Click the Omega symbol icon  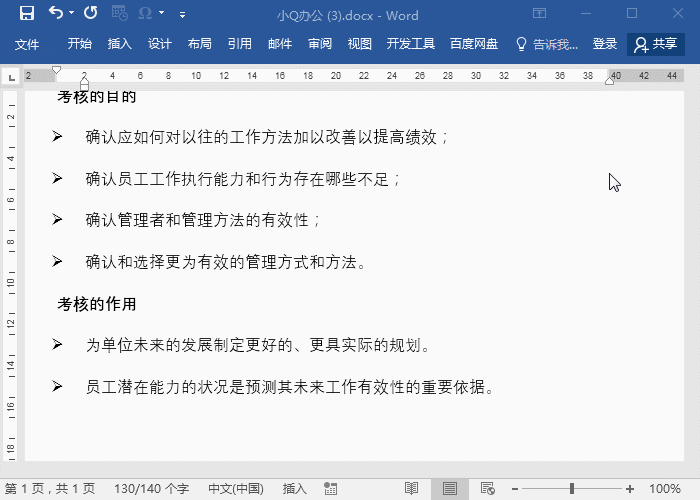pyautogui.click(x=145, y=13)
